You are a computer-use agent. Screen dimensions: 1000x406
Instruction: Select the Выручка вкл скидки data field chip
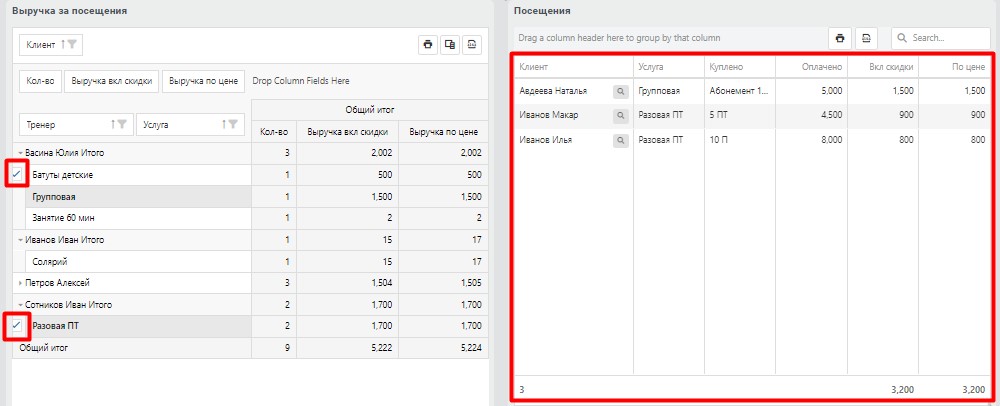pyautogui.click(x=112, y=81)
